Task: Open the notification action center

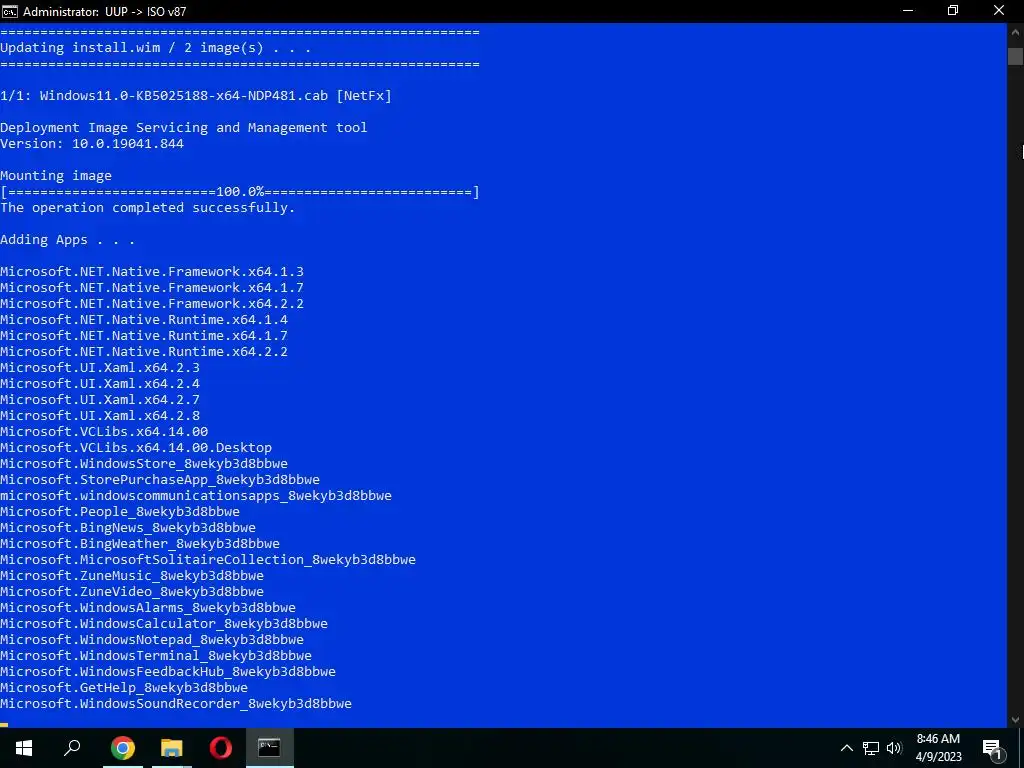Action: (x=992, y=748)
